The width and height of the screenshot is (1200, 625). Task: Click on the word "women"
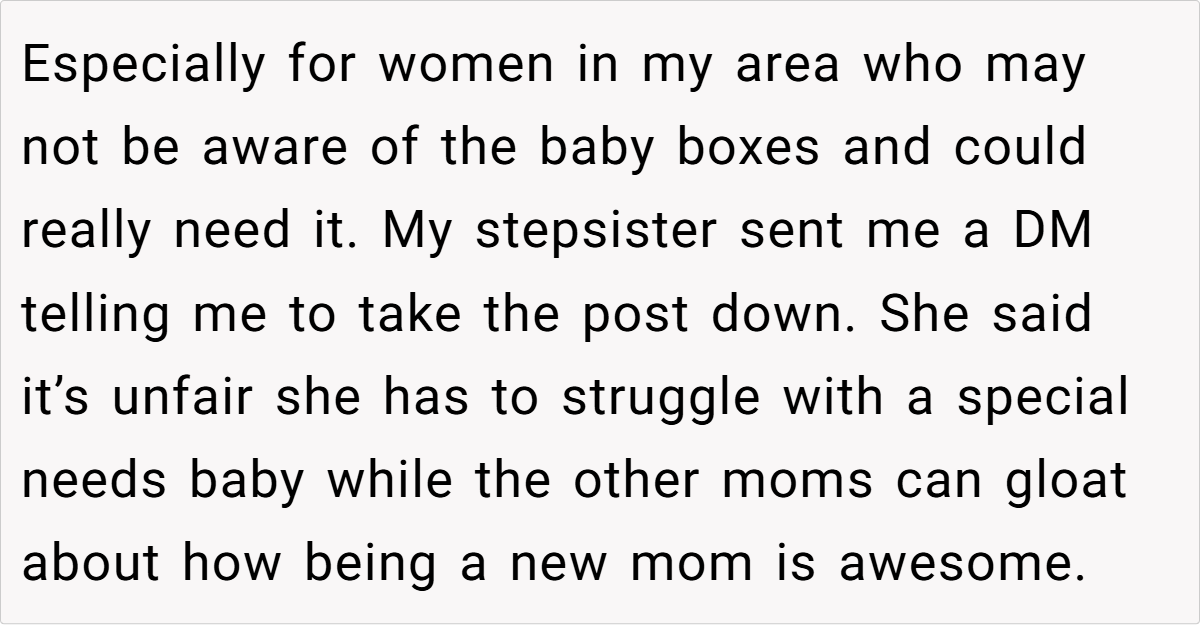[x=466, y=66]
